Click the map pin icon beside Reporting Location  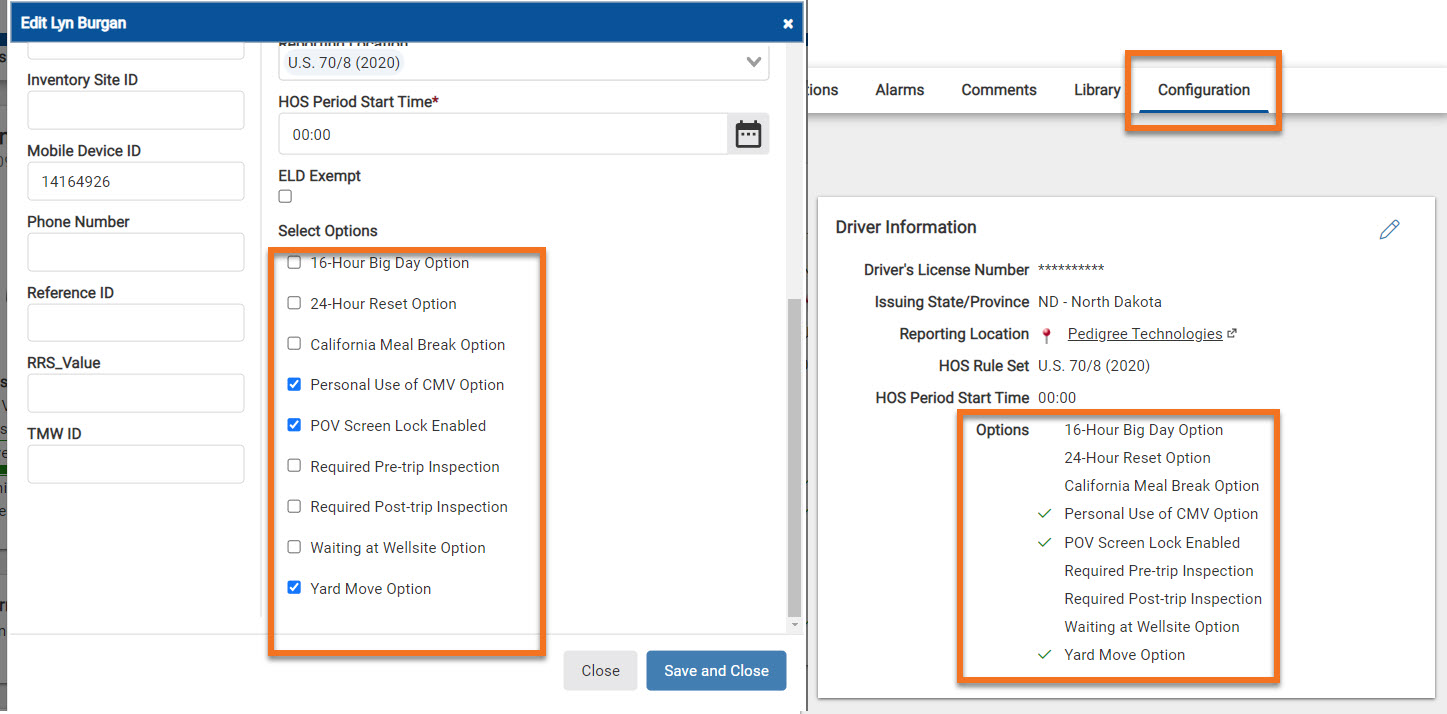click(x=1046, y=335)
